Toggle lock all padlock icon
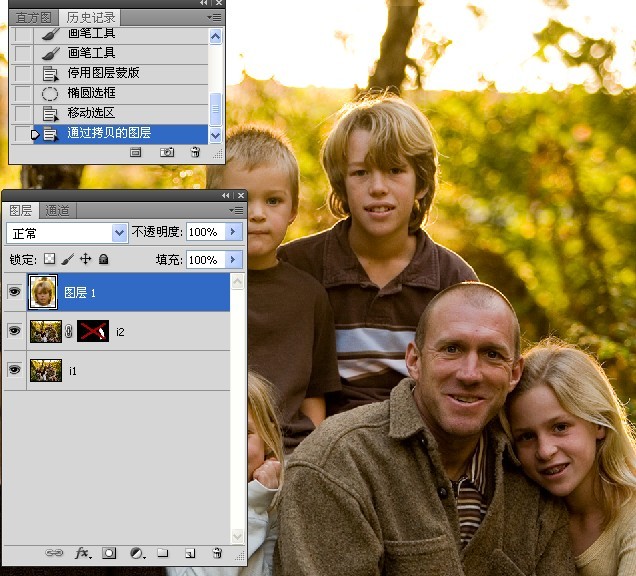This screenshot has width=636, height=576. tap(103, 259)
